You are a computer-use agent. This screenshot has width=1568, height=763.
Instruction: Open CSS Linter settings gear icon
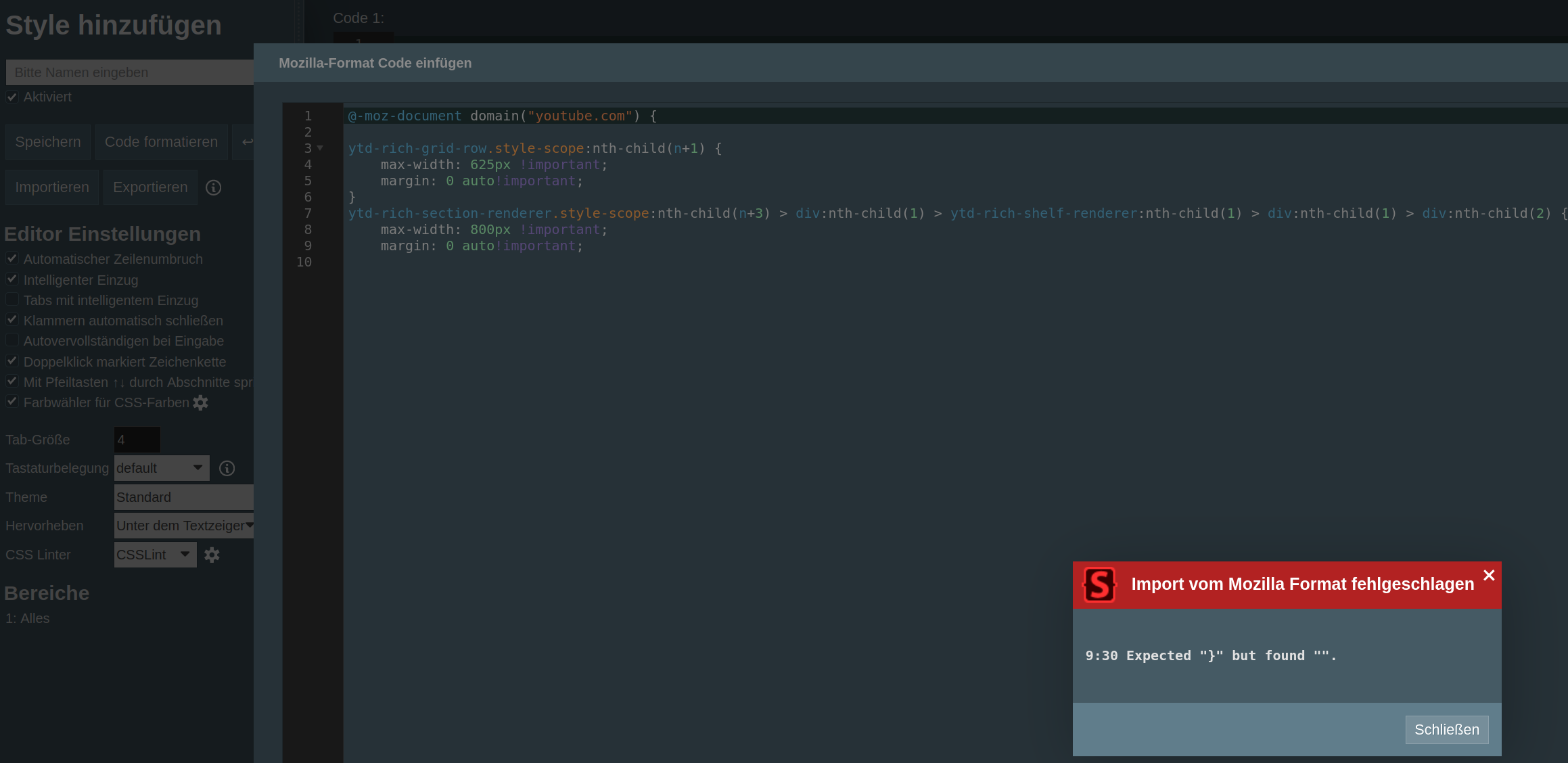point(212,555)
